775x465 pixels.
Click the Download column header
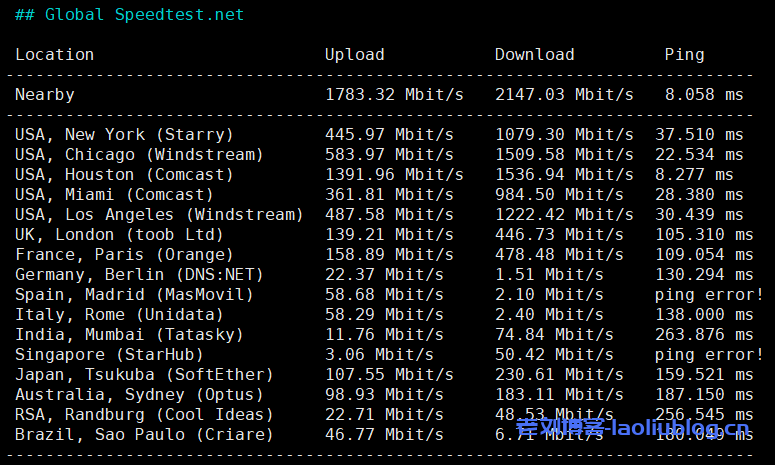(x=534, y=55)
